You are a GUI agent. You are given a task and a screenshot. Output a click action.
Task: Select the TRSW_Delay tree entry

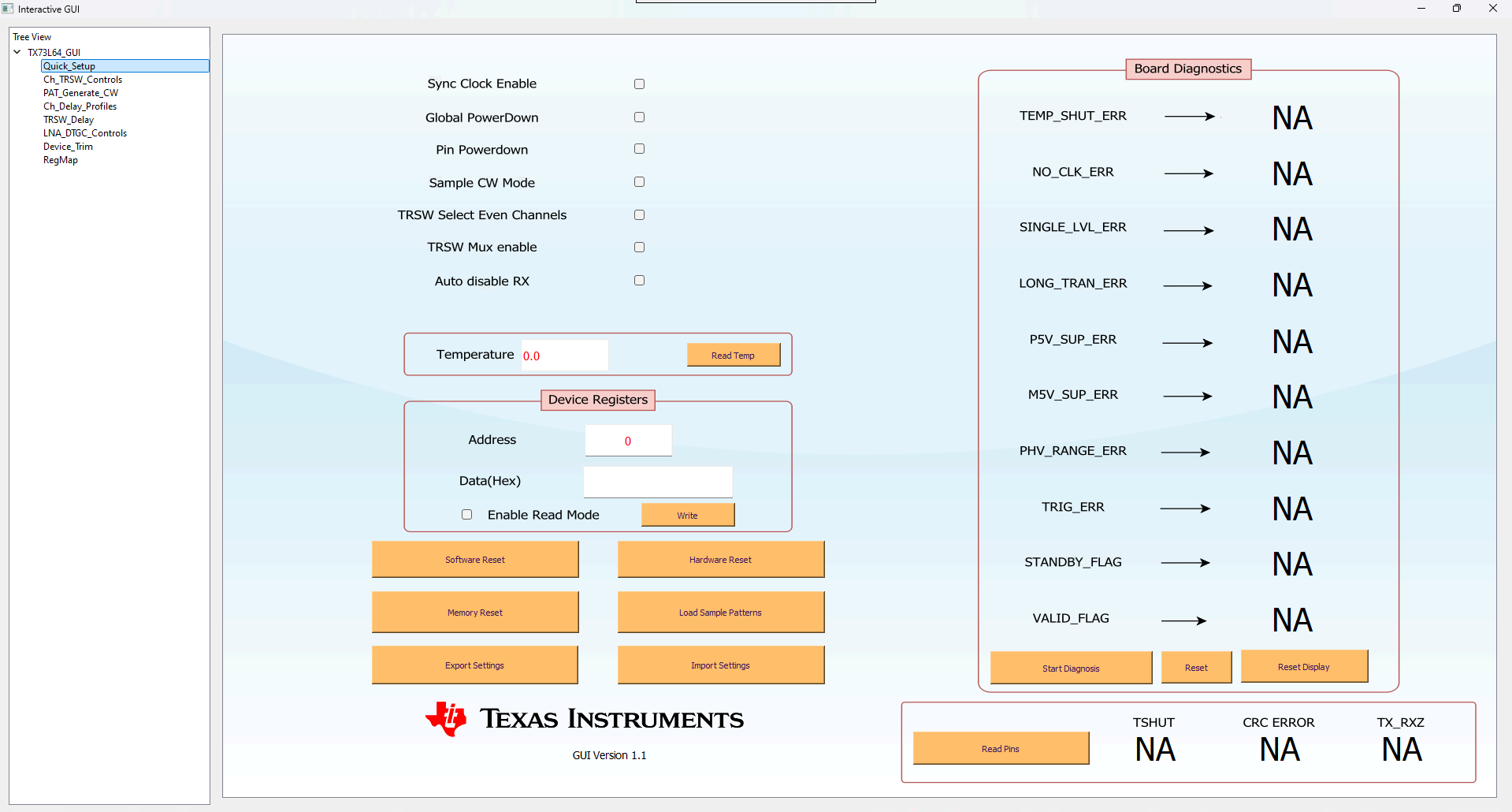[69, 119]
